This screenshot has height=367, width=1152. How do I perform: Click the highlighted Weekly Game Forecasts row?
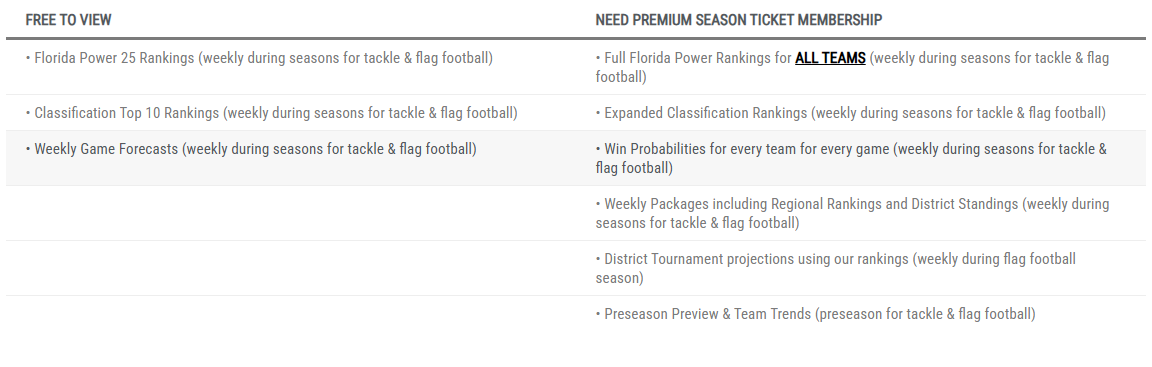[x=576, y=159]
